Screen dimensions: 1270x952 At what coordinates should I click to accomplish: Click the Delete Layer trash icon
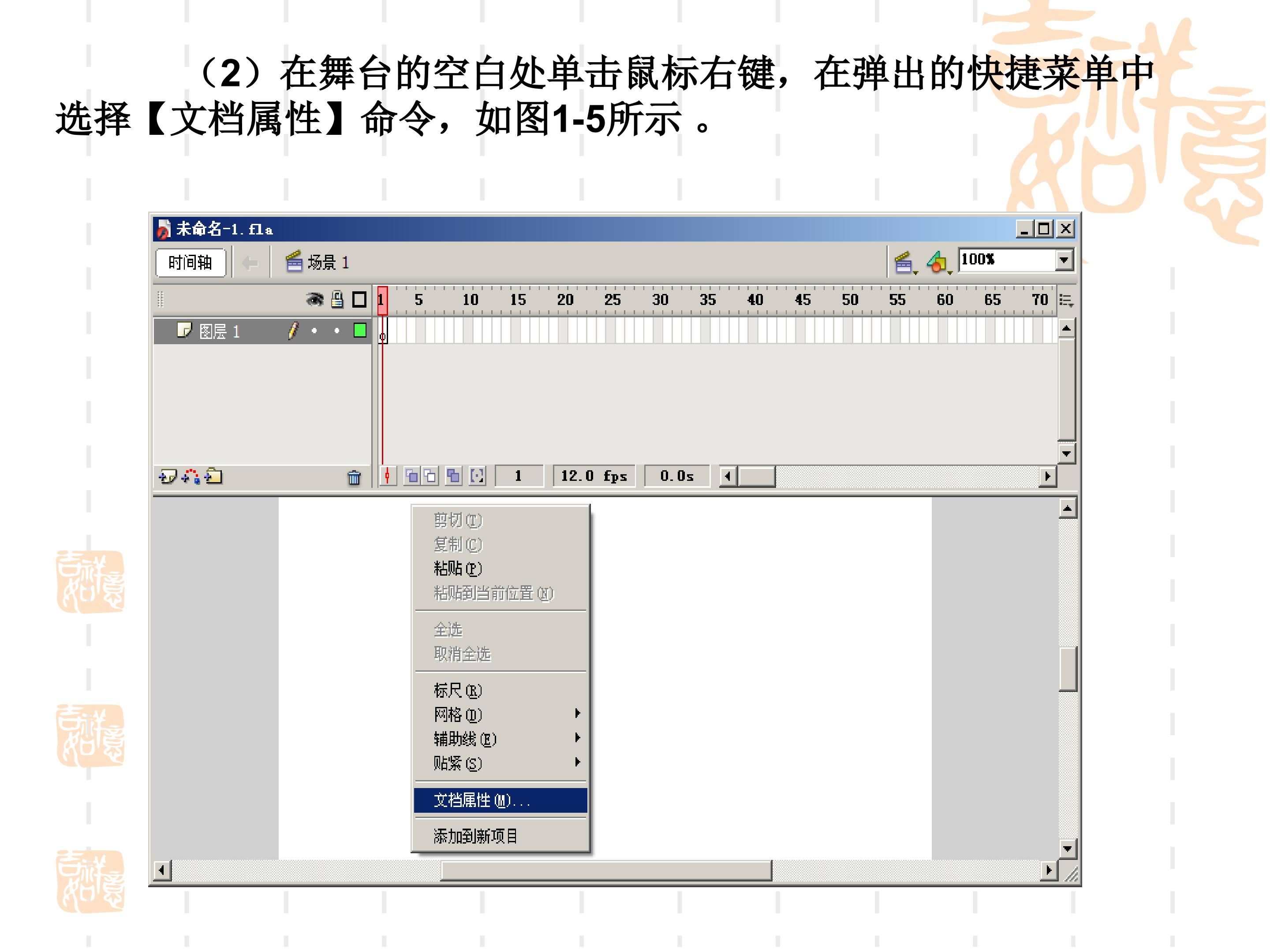354,477
